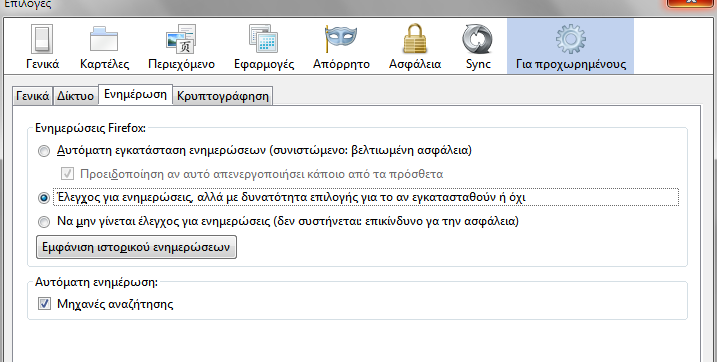Screen dimensions: 717x362
Task: Switch to the Κρυπτογράφηση sub-tab
Action: [x=223, y=96]
